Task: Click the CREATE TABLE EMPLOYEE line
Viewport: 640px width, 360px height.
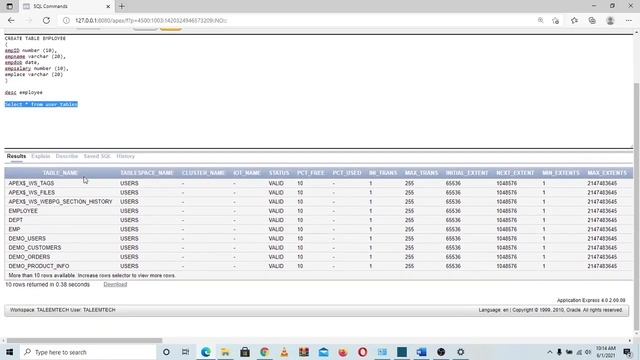Action: coord(35,38)
